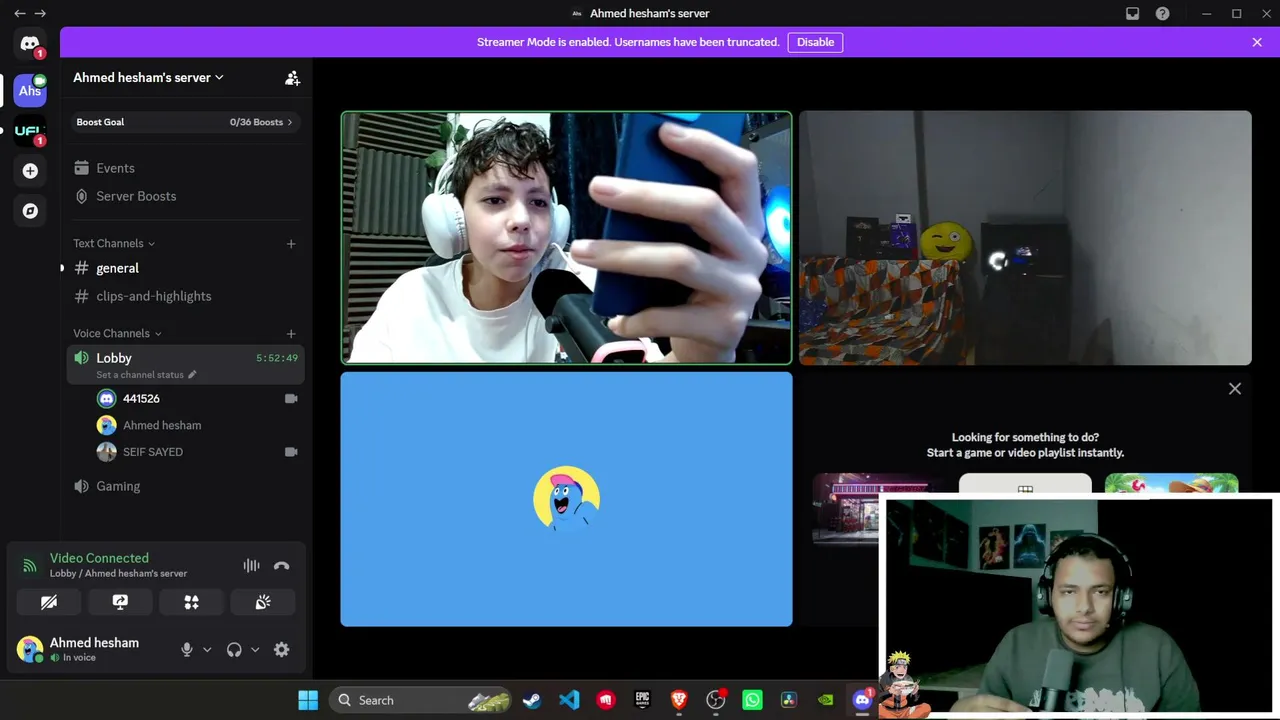Focus the dark room webcam tile

coord(1025,238)
